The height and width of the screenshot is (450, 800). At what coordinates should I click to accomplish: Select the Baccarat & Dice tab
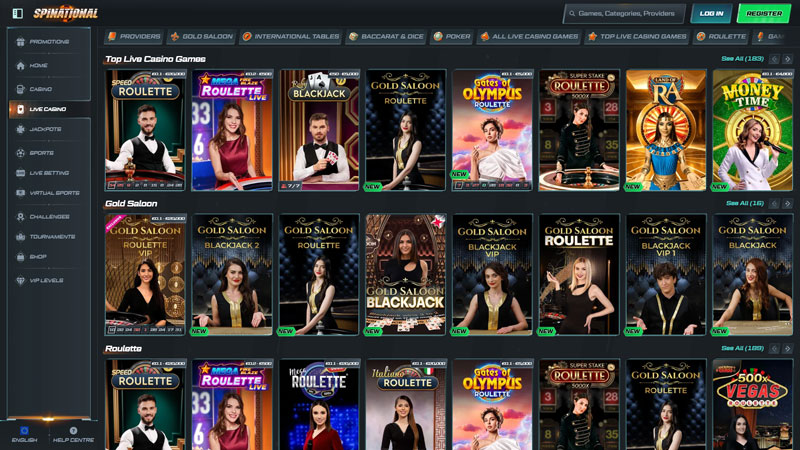pos(386,36)
